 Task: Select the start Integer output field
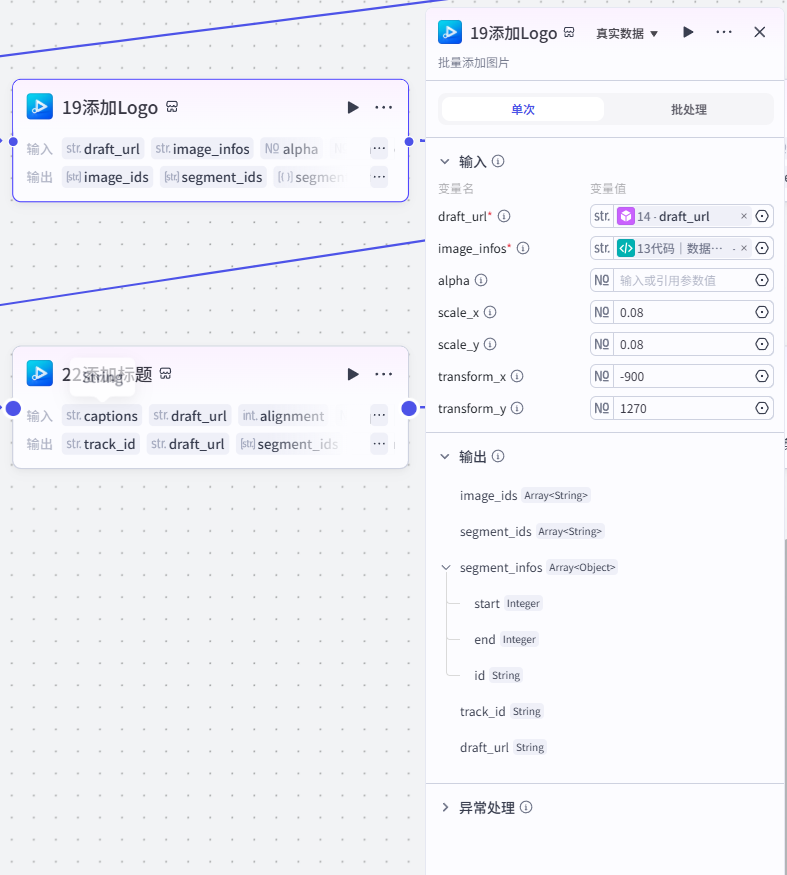click(507, 603)
